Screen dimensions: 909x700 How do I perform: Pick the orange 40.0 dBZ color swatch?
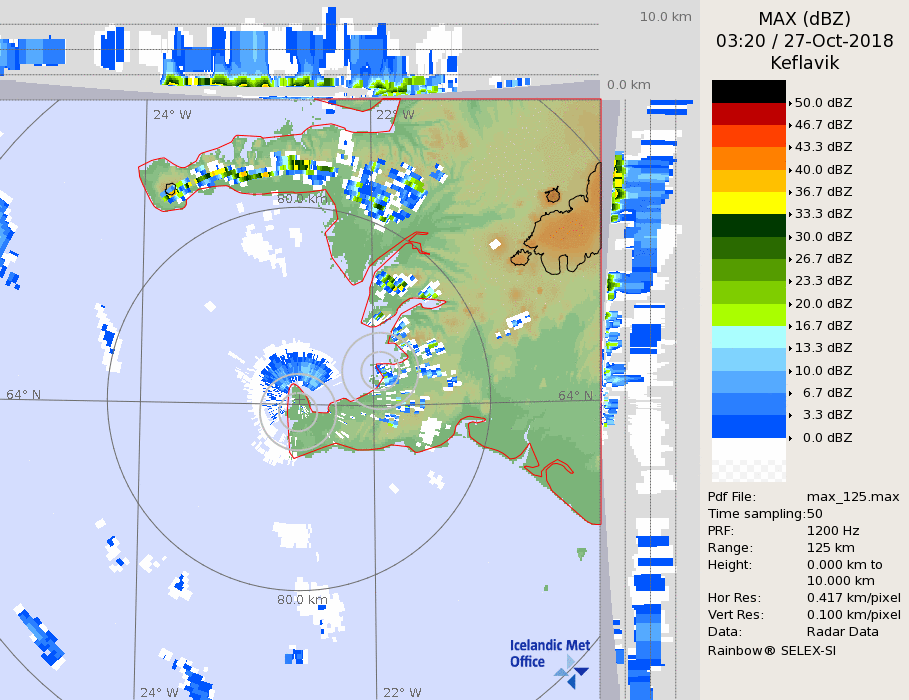tap(748, 158)
